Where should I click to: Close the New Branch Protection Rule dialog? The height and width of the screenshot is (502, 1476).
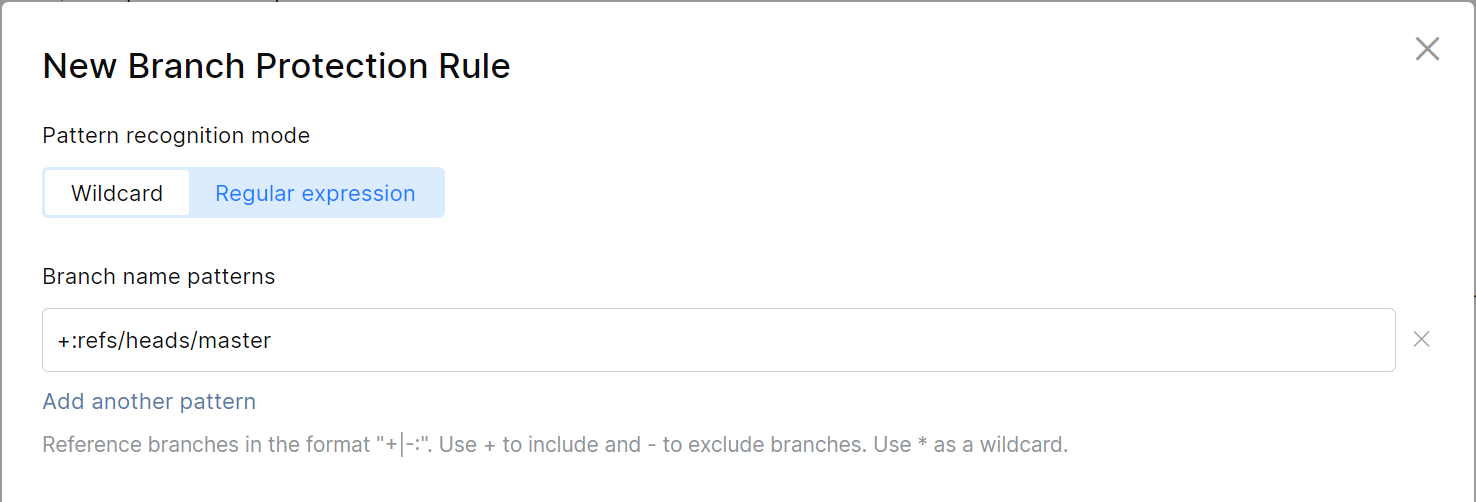tap(1427, 49)
